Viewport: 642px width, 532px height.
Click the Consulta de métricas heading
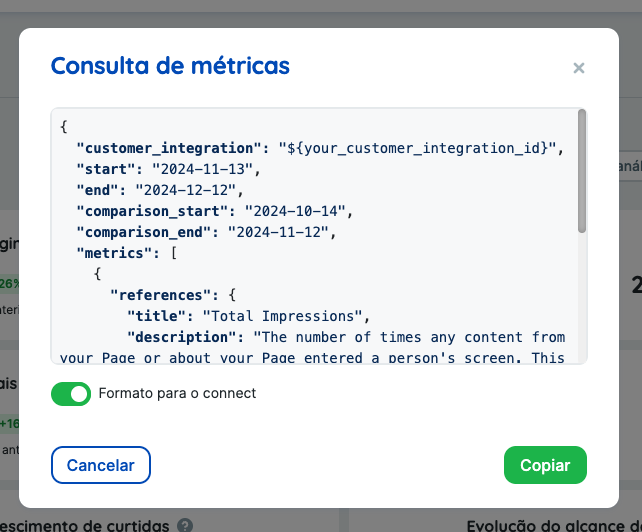point(170,66)
